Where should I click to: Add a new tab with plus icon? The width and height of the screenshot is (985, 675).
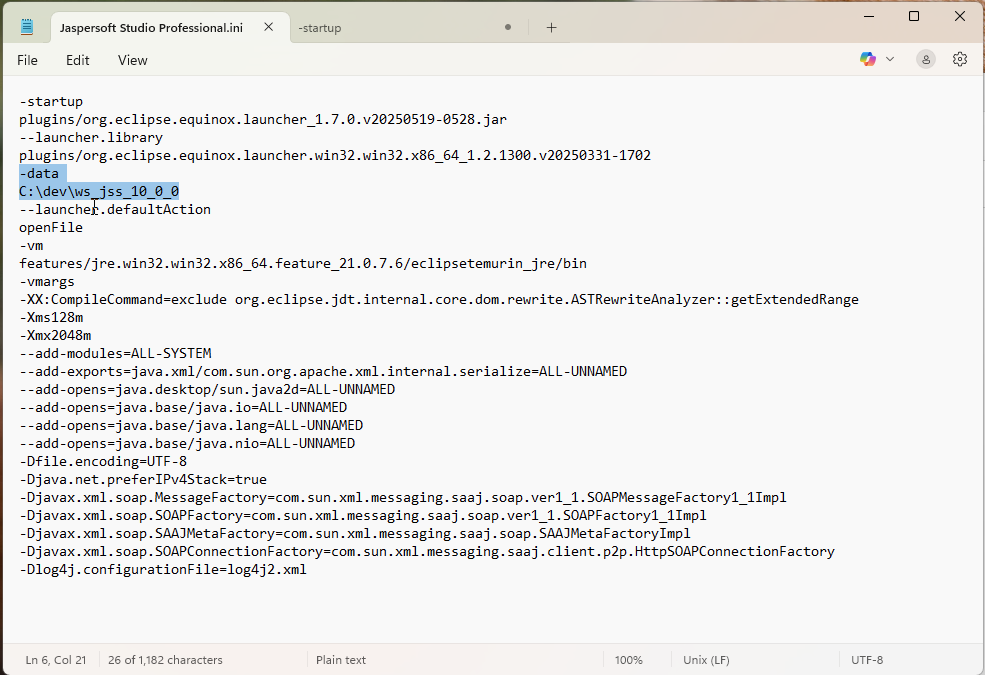click(551, 27)
